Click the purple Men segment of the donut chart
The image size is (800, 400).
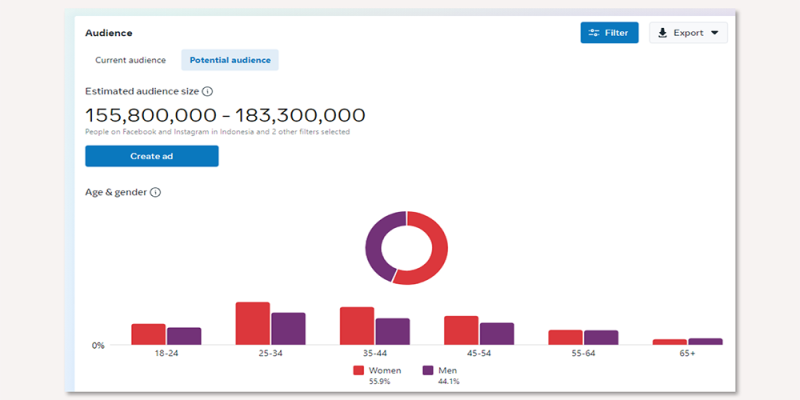pyautogui.click(x=376, y=244)
